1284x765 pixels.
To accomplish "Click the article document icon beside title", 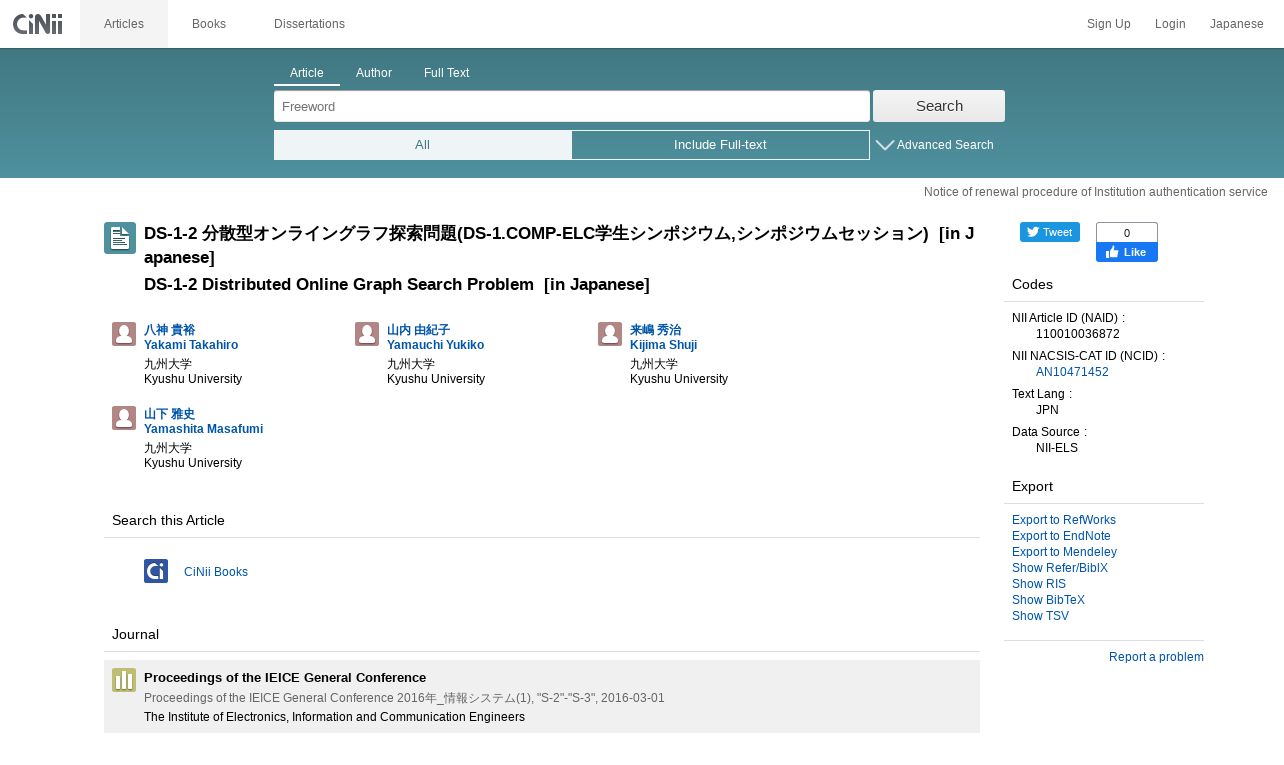I will click(x=120, y=238).
